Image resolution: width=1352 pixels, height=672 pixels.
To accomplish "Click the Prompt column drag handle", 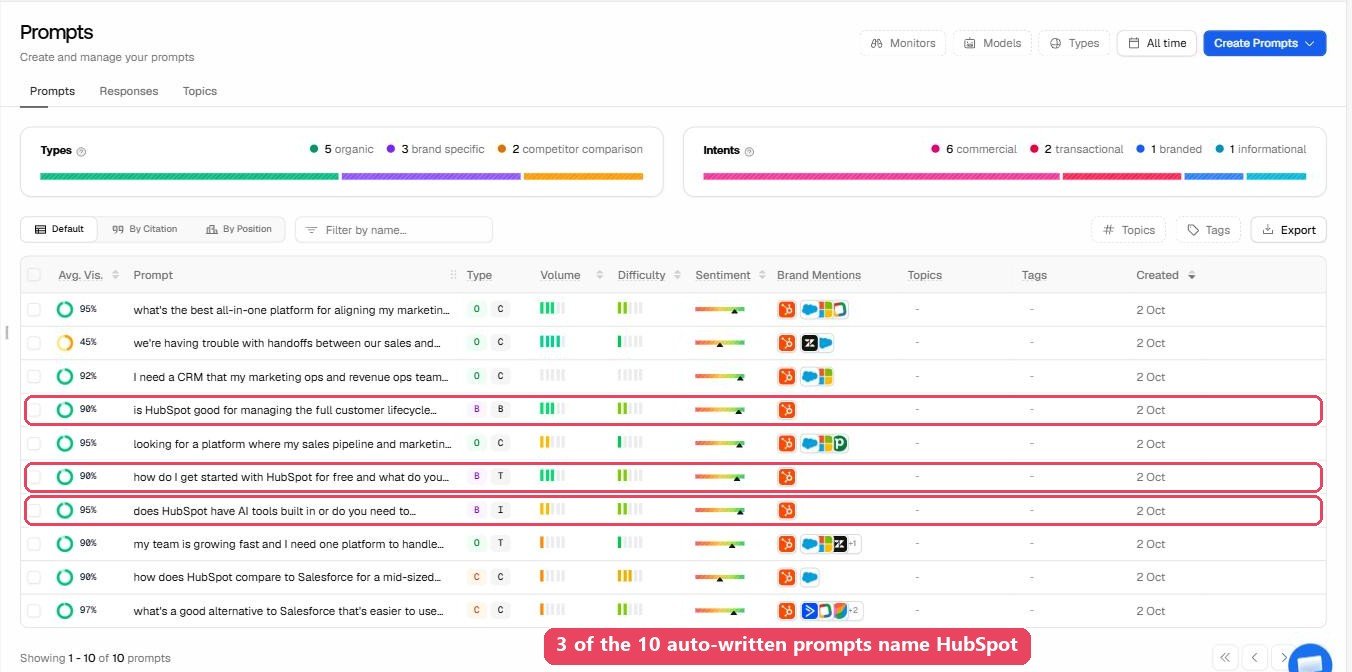I will point(454,275).
